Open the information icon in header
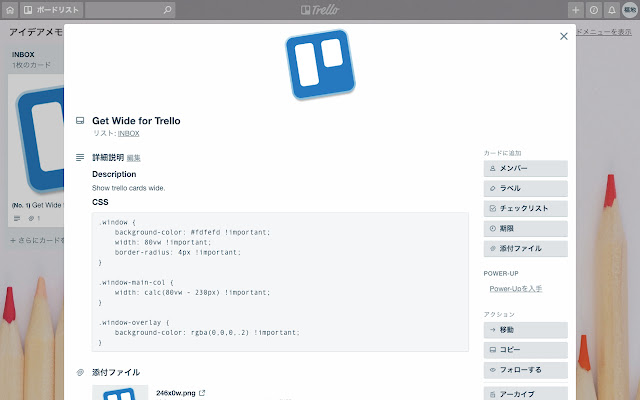This screenshot has height=400, width=640. pyautogui.click(x=593, y=10)
